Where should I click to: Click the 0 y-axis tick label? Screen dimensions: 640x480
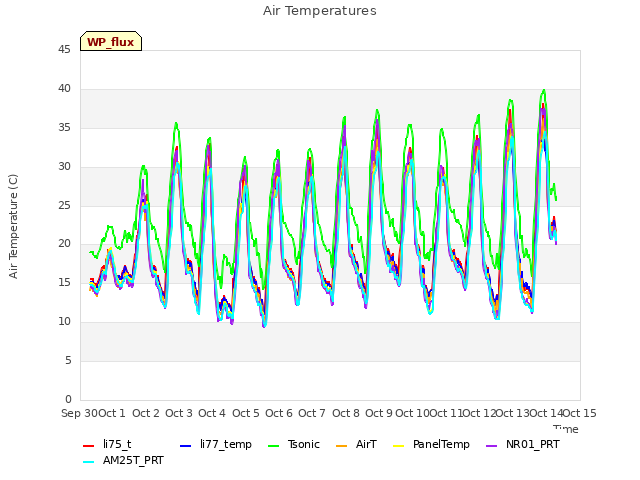pos(68,399)
